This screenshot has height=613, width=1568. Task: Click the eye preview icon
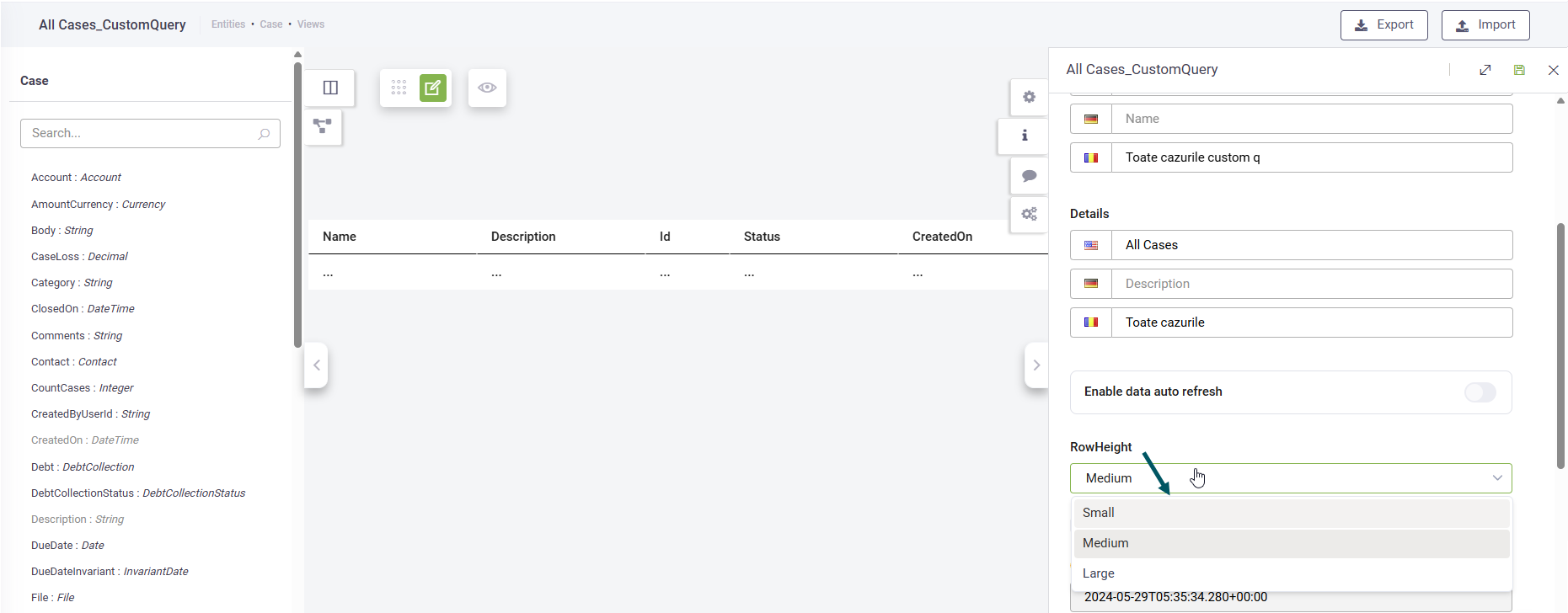[487, 88]
